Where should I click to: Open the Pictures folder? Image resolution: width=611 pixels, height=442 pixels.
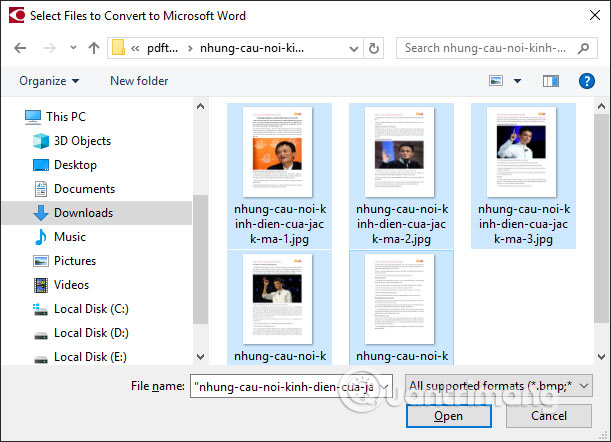pyautogui.click(x=65, y=261)
